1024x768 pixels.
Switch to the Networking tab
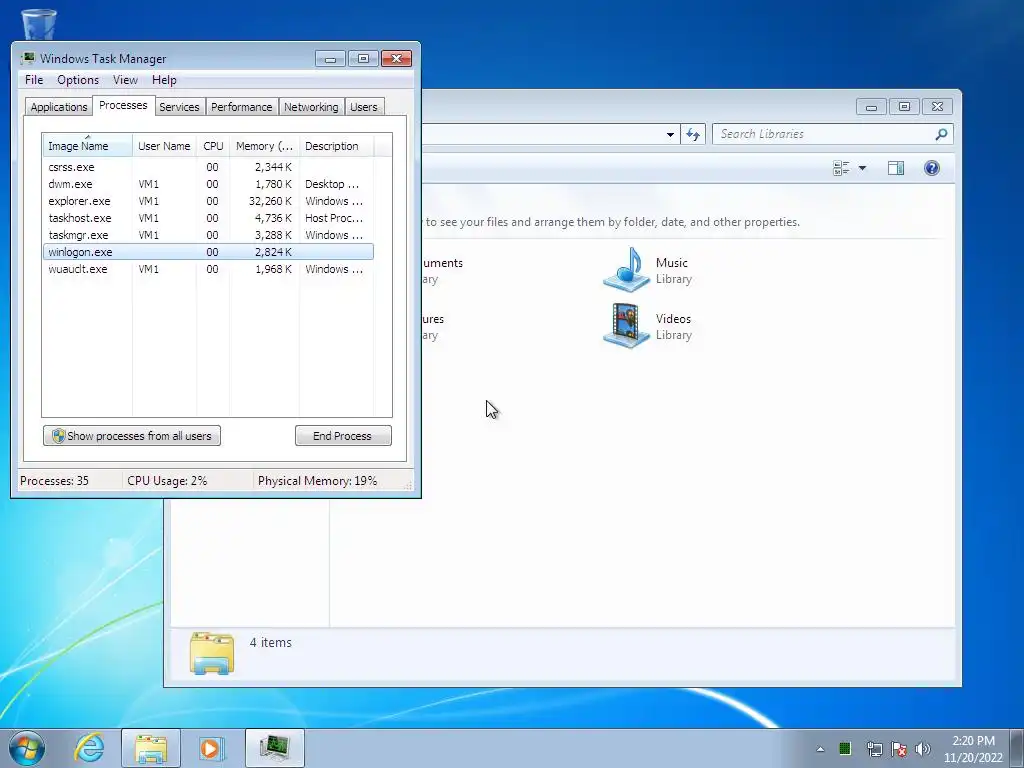click(311, 107)
